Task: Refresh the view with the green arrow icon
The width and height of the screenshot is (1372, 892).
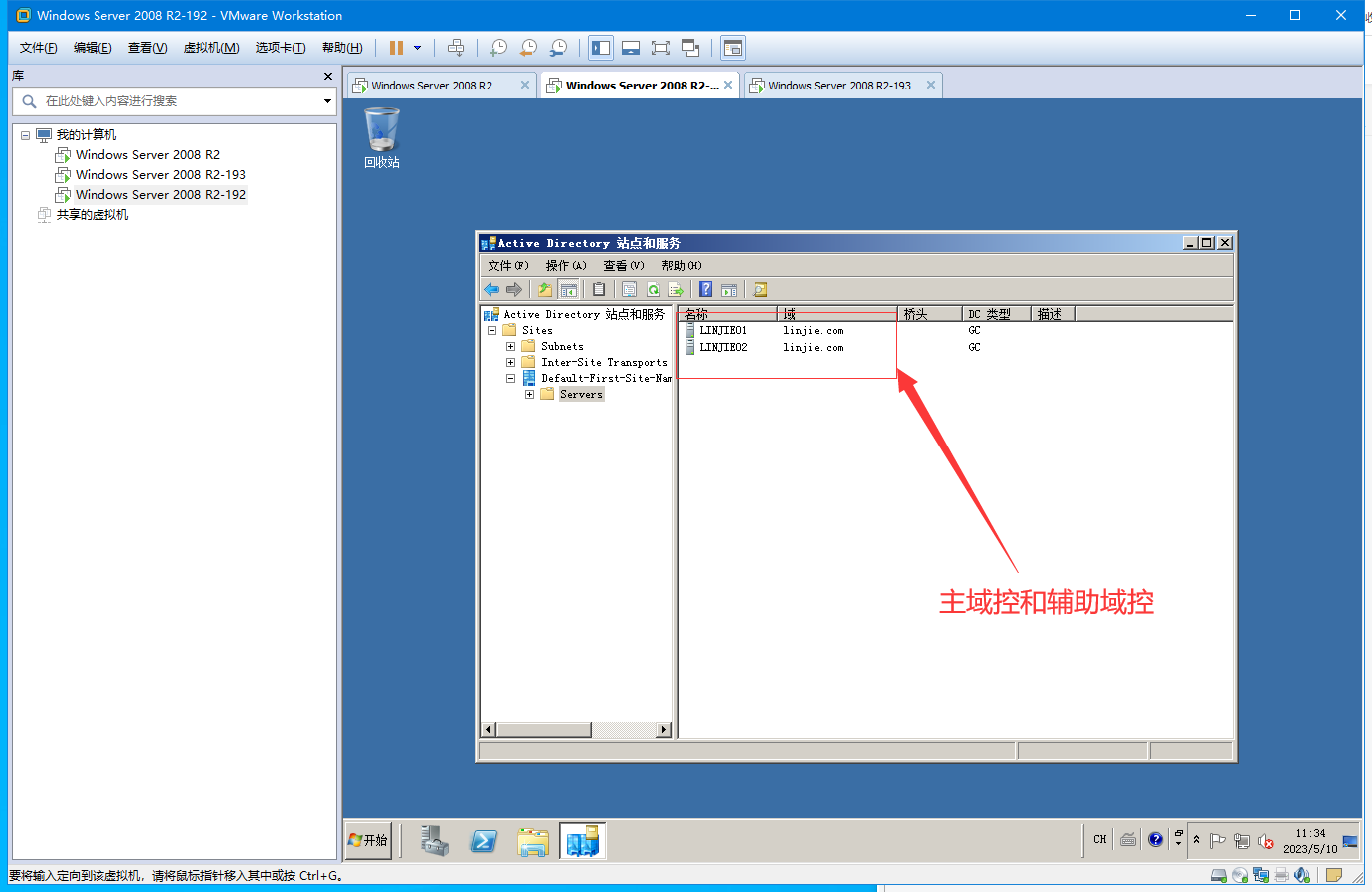Action: click(x=653, y=289)
